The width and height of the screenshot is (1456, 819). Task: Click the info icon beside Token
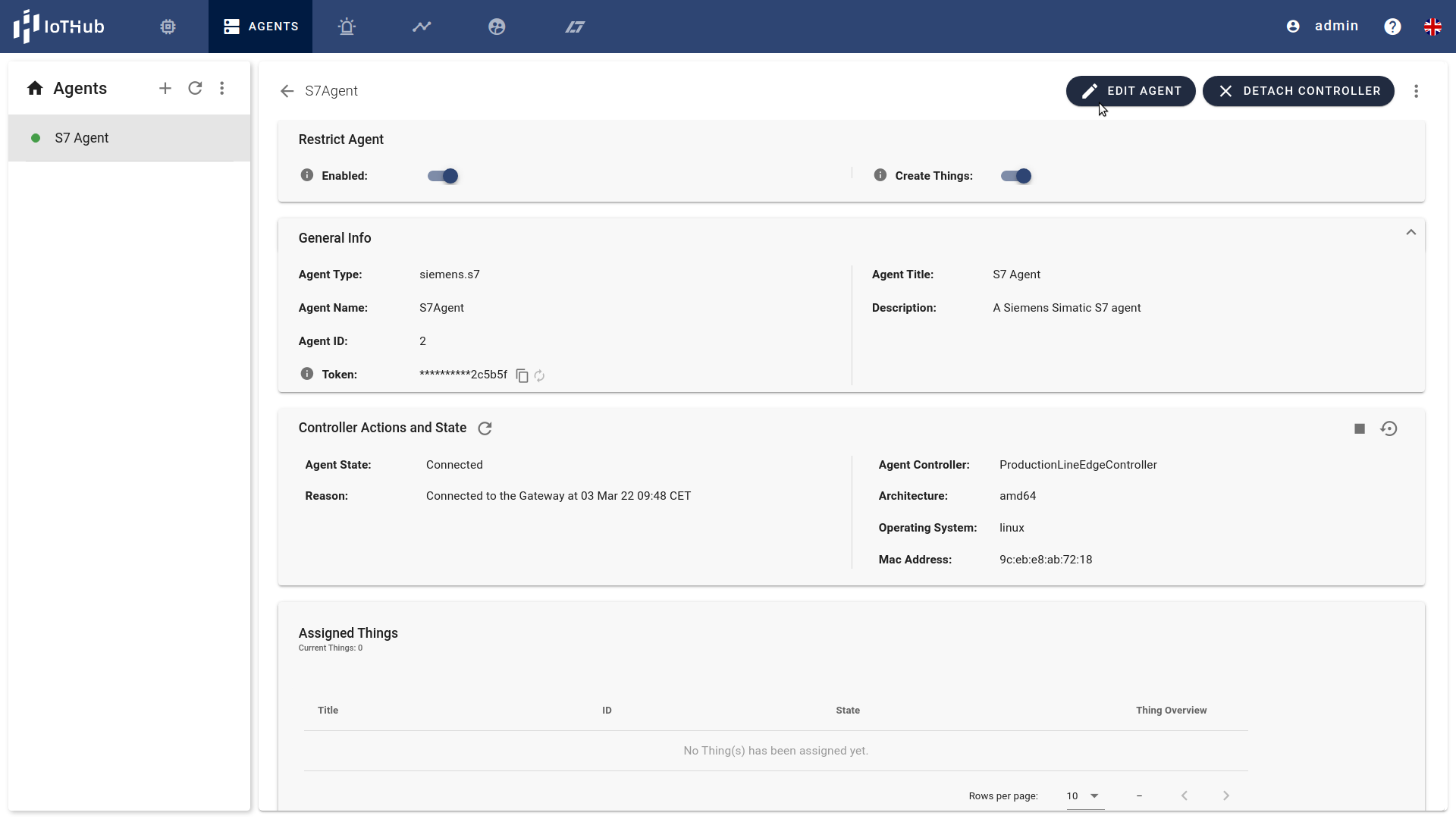tap(307, 374)
